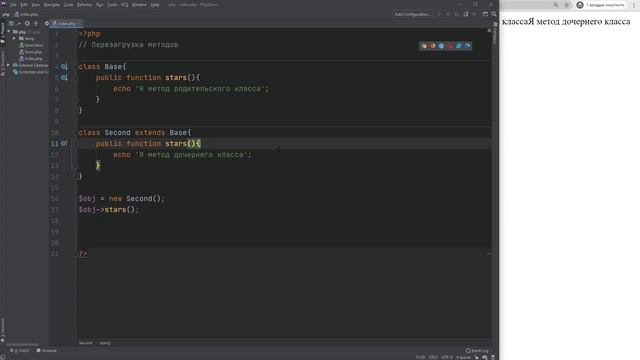This screenshot has width=640, height=360.
Task: Click the Run button in toolbar
Action: (x=440, y=14)
